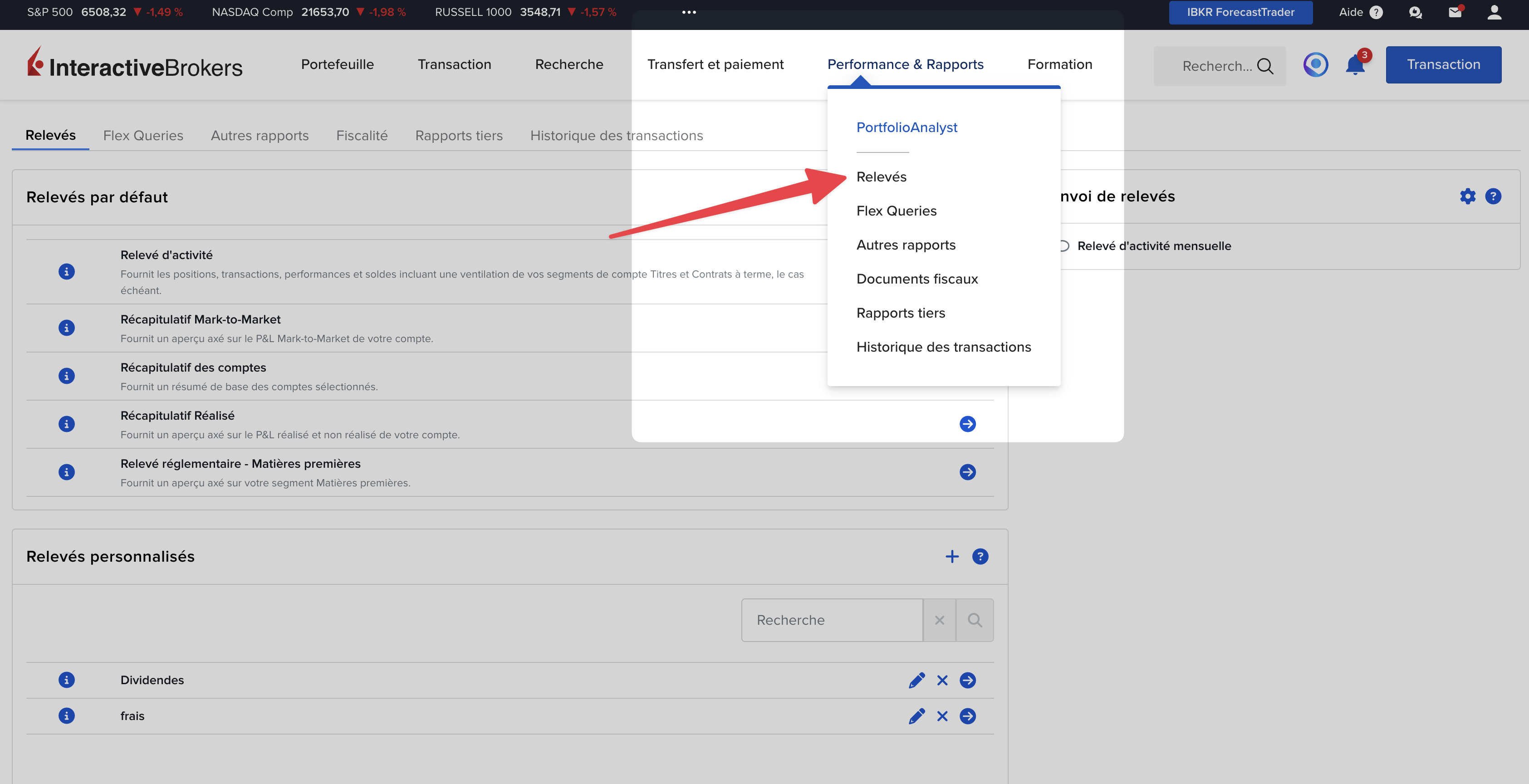
Task: Switch to the Fiscalité tab
Action: [362, 135]
